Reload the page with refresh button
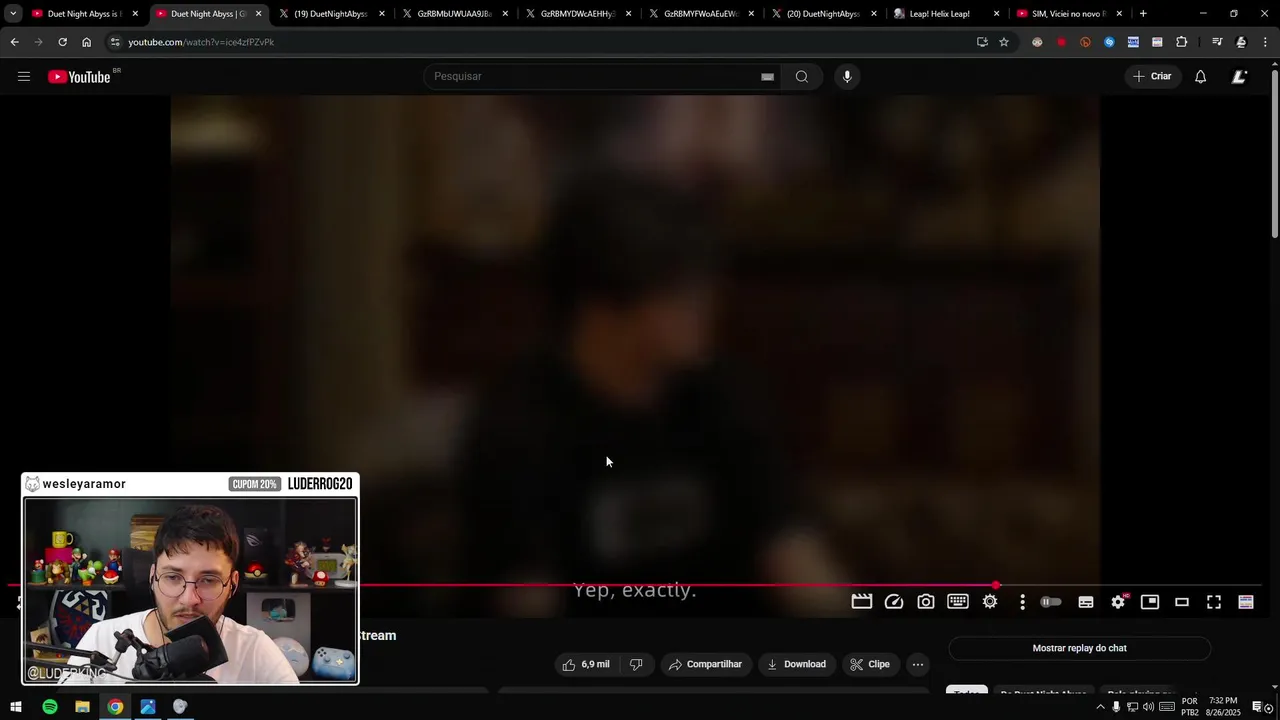 62,42
